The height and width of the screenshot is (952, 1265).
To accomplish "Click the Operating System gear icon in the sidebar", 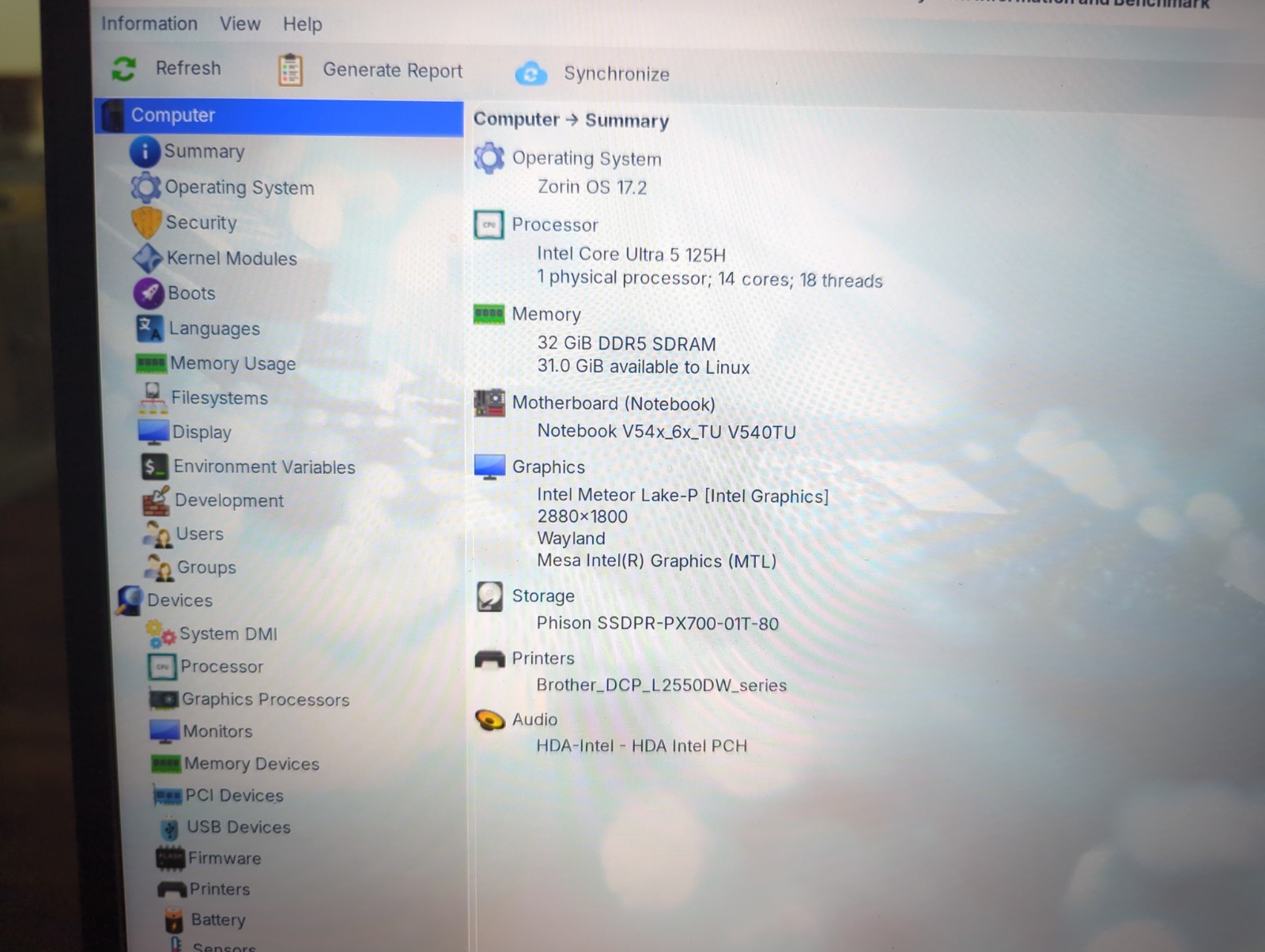I will (x=146, y=187).
